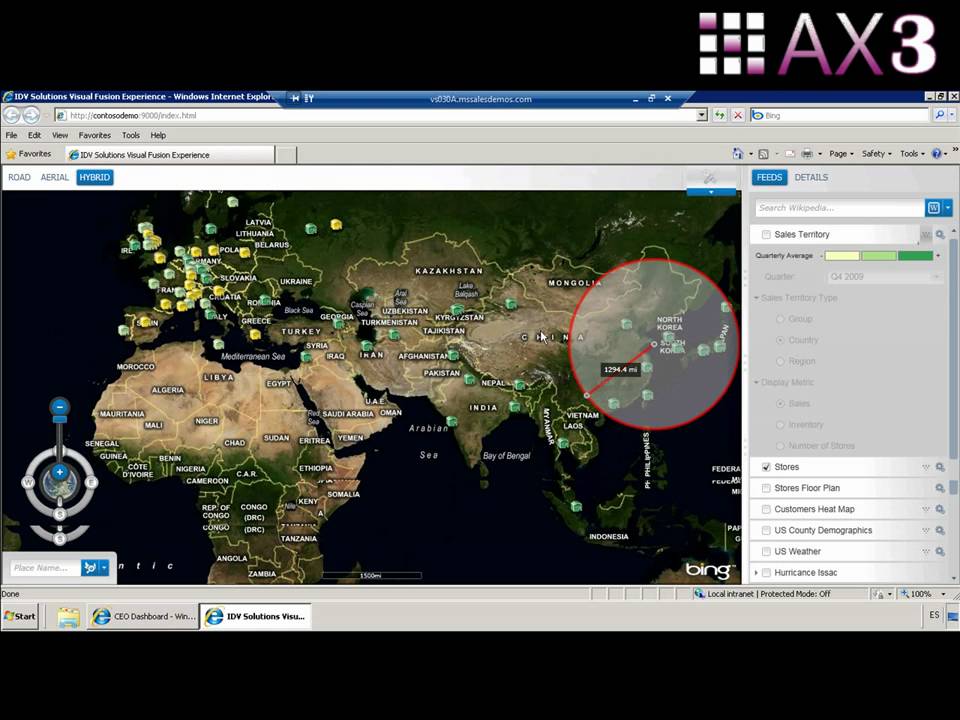Open Windows Explorer folder in taskbar
Image resolution: width=960 pixels, height=720 pixels.
(69, 617)
